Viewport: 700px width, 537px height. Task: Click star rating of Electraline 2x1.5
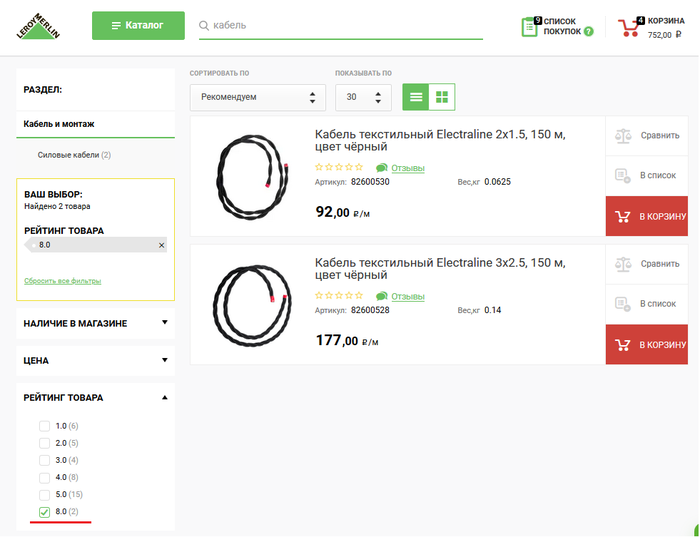(339, 167)
